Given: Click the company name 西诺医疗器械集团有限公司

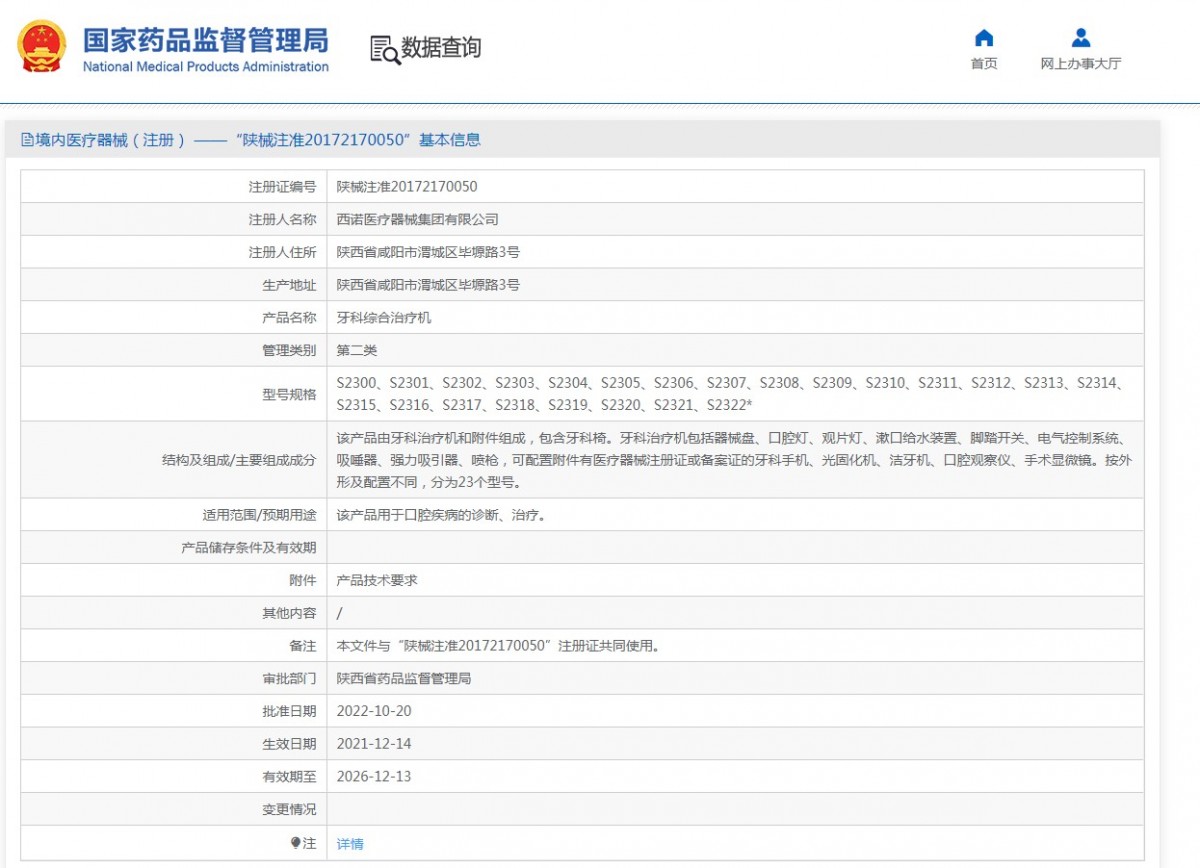Looking at the screenshot, I should coord(417,220).
